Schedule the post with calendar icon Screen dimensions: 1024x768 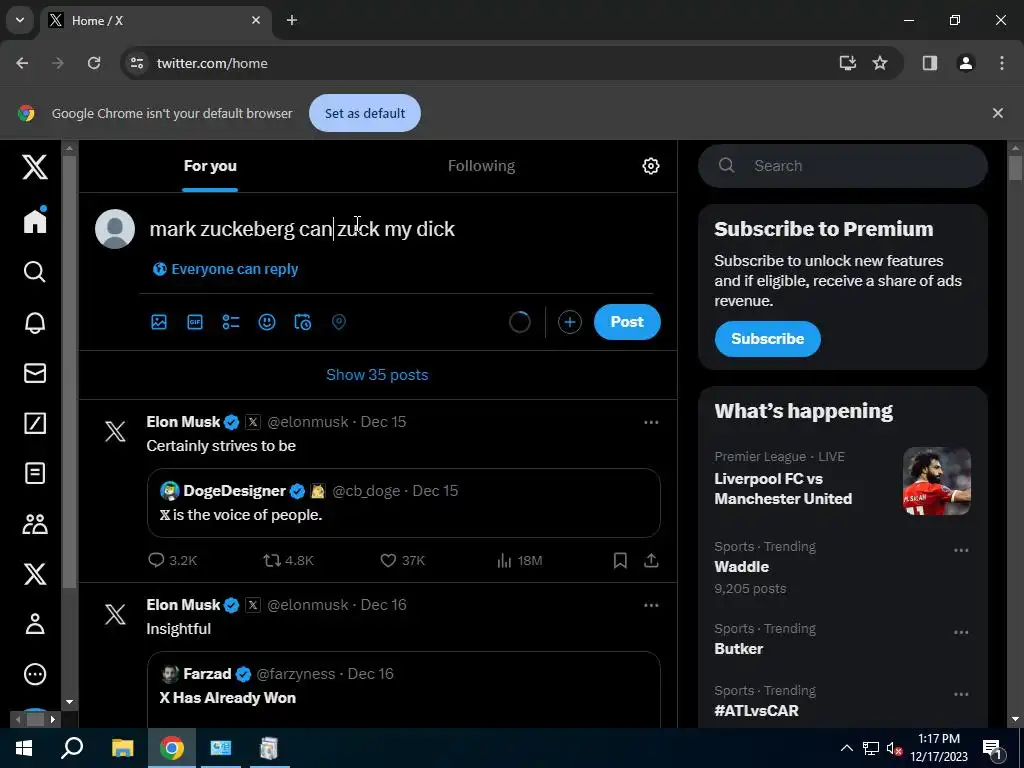point(302,322)
